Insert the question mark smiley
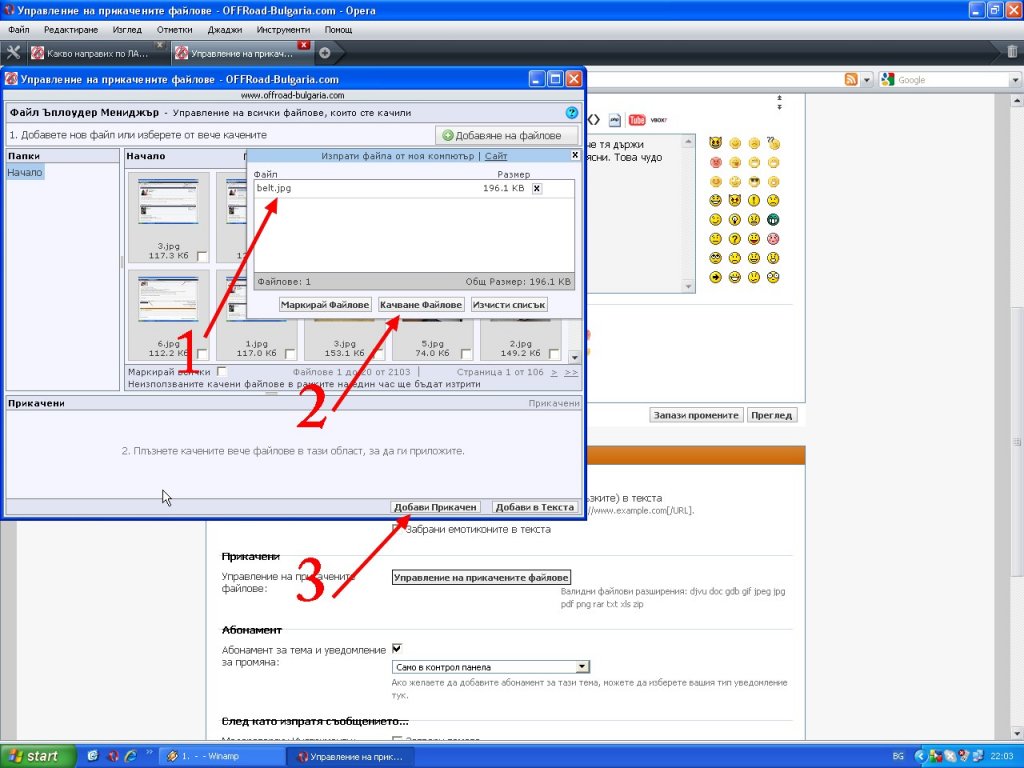1024x768 pixels. pyautogui.click(x=735, y=239)
